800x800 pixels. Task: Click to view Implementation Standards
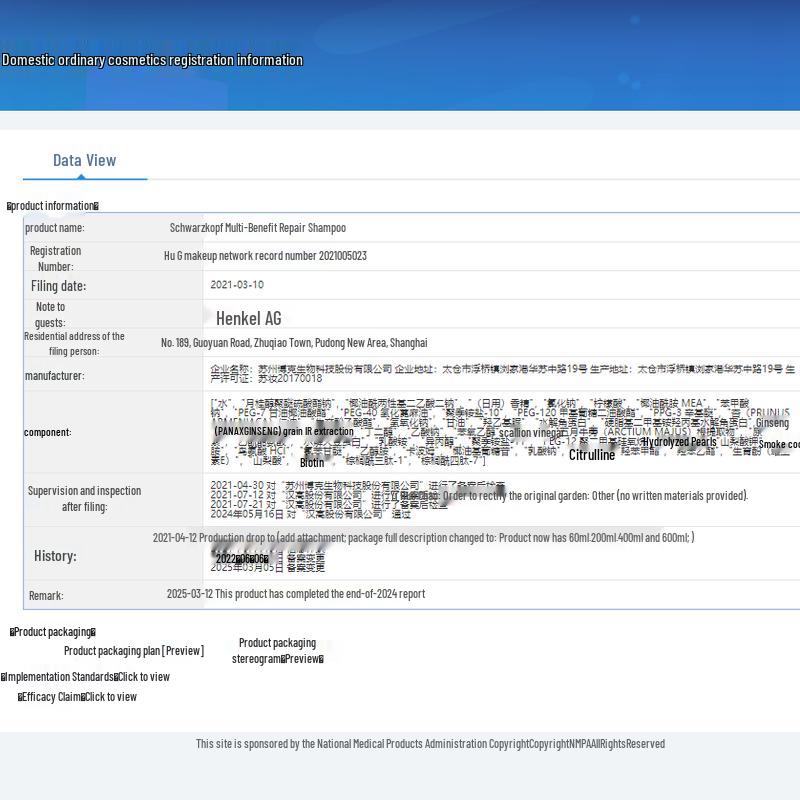(x=143, y=677)
